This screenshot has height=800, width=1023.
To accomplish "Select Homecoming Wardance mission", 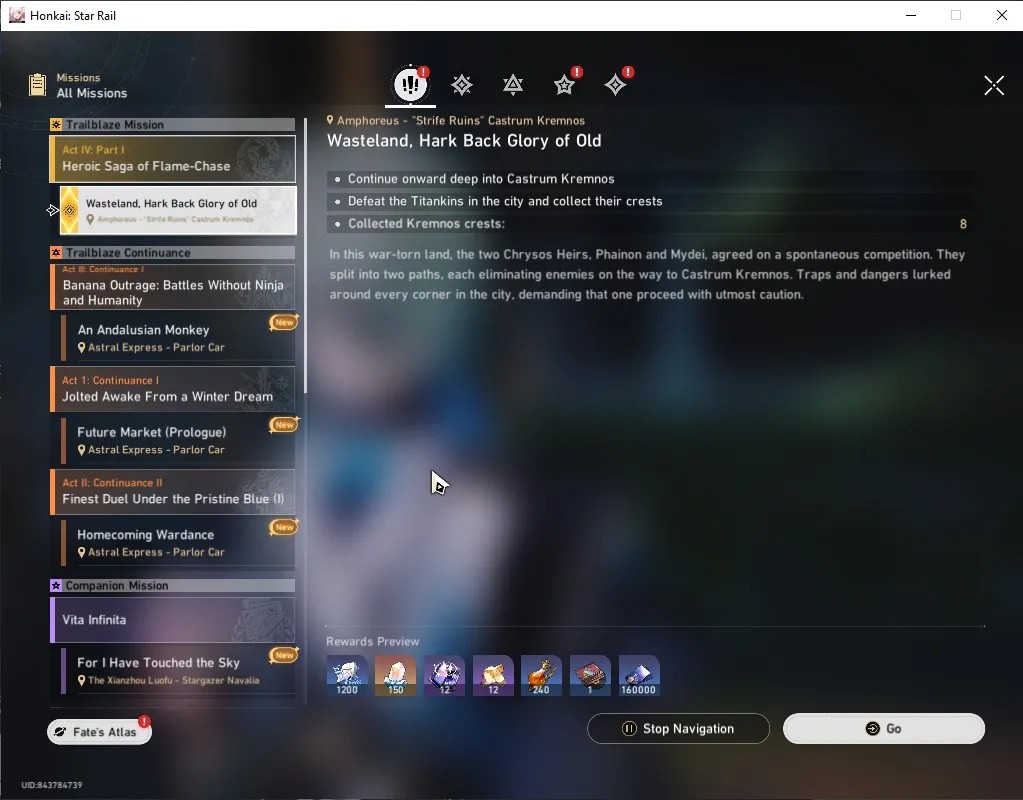I will coord(177,542).
